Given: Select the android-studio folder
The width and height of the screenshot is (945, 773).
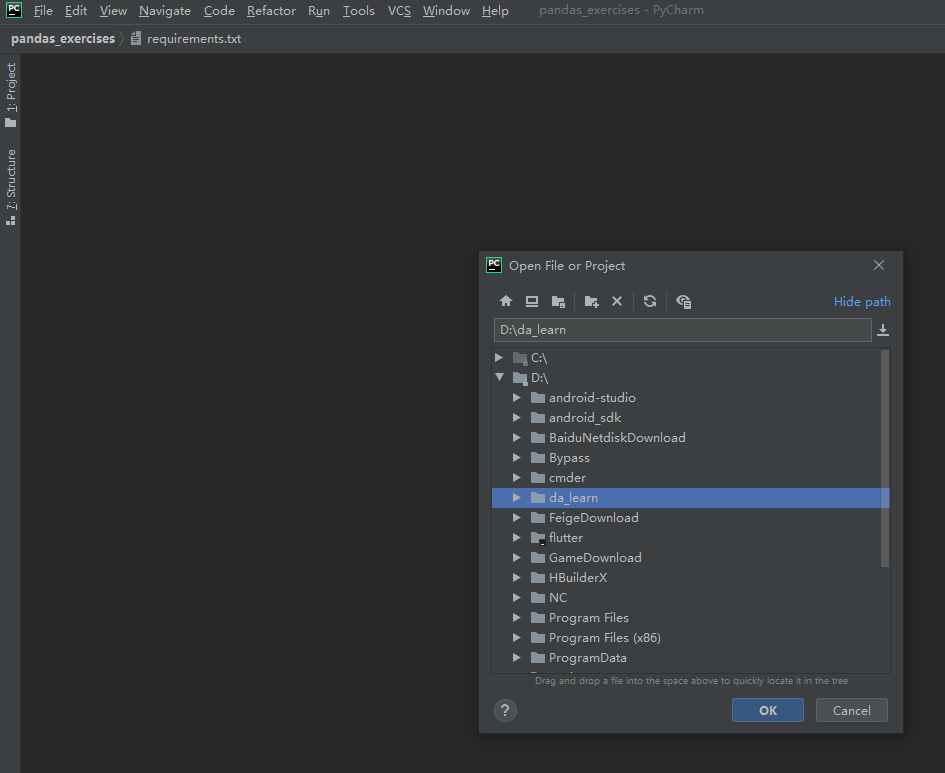Looking at the screenshot, I should click(686, 398).
